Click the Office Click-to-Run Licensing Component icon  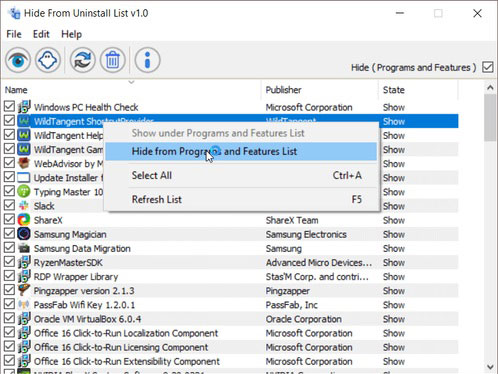pos(24,347)
